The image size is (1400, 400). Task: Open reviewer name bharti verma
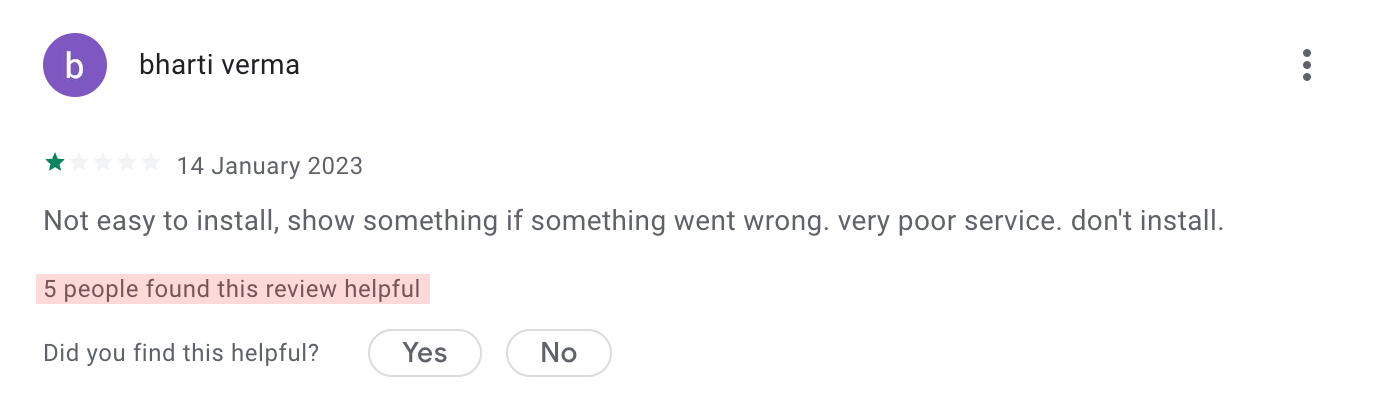click(x=219, y=65)
